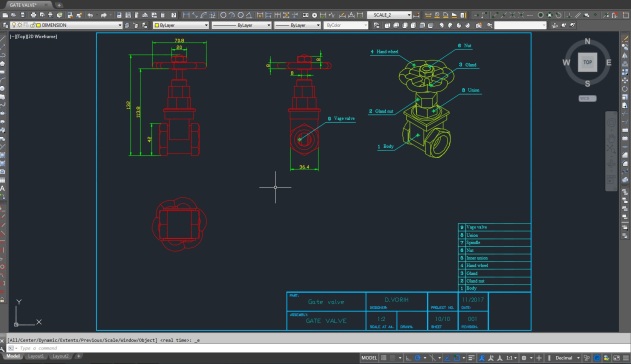The height and width of the screenshot is (364, 631).
Task: Select the Aligned dimension tool
Action: [195, 15]
